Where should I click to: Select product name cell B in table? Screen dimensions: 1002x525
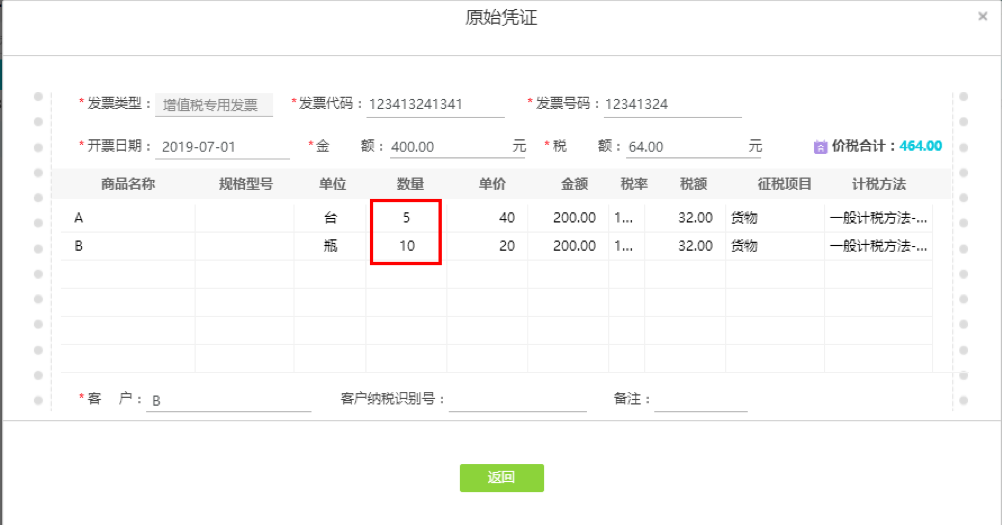tap(128, 246)
